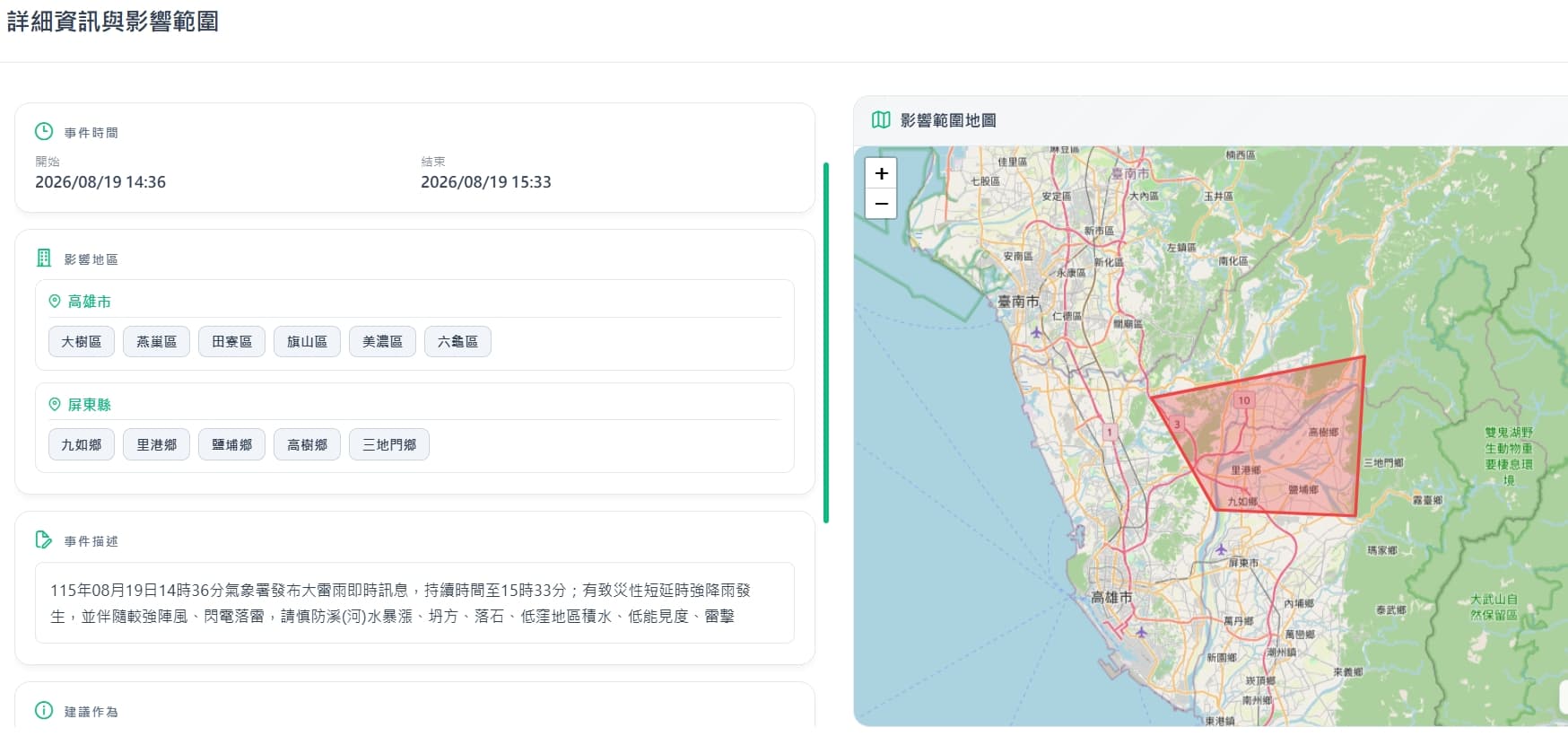The height and width of the screenshot is (745, 1568).
Task: Zoom in on the map
Action: tap(881, 173)
